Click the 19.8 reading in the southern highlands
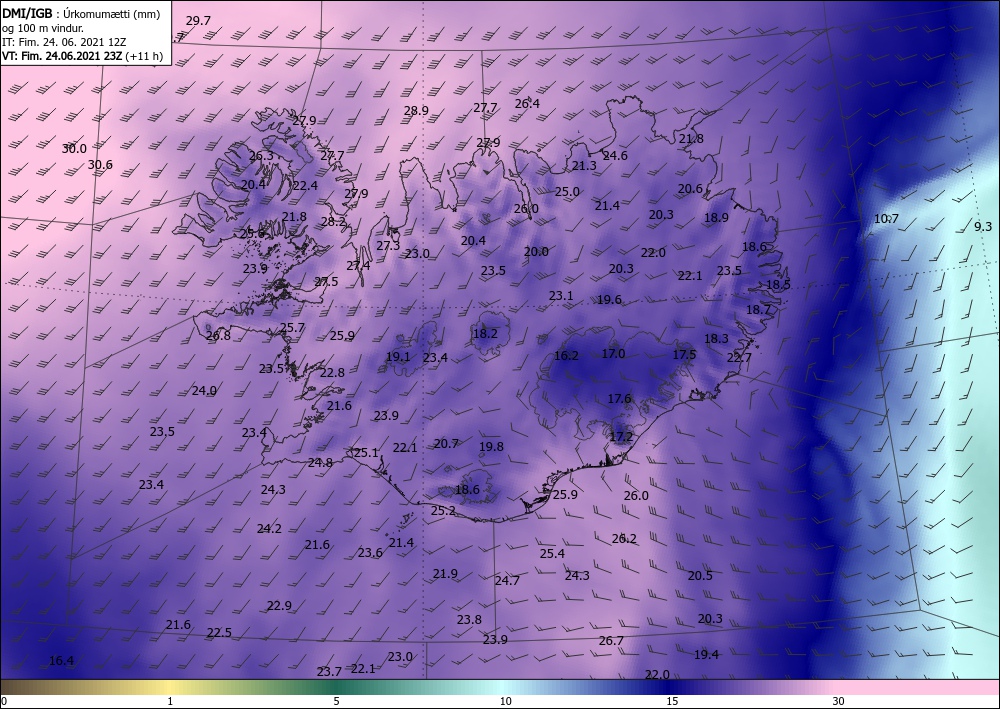 click(491, 447)
